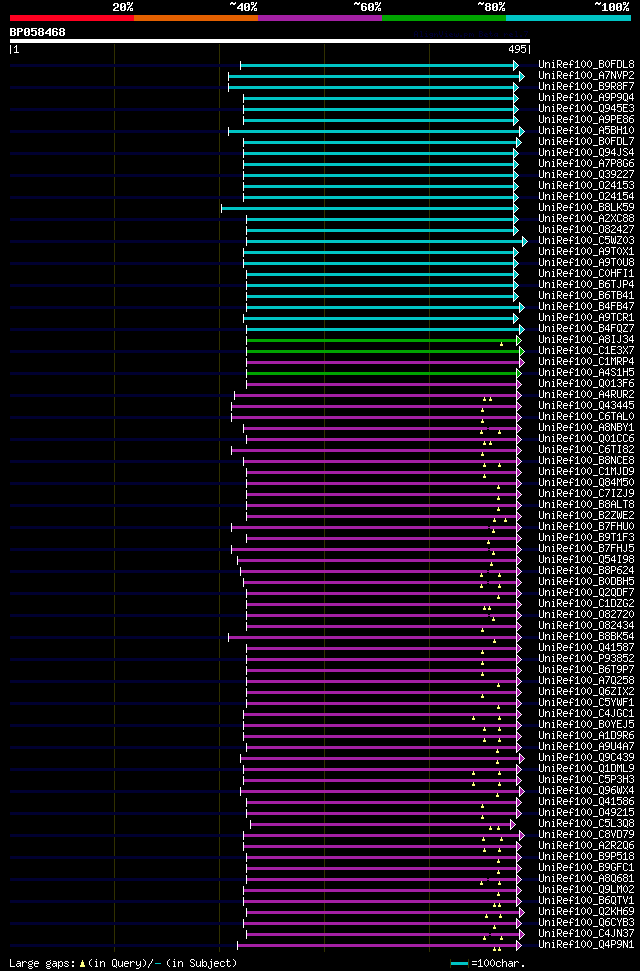Screen dimensions: 640x971
Task: Select the UniRef100_B4FB47 label
Action: pyautogui.click(x=586, y=307)
